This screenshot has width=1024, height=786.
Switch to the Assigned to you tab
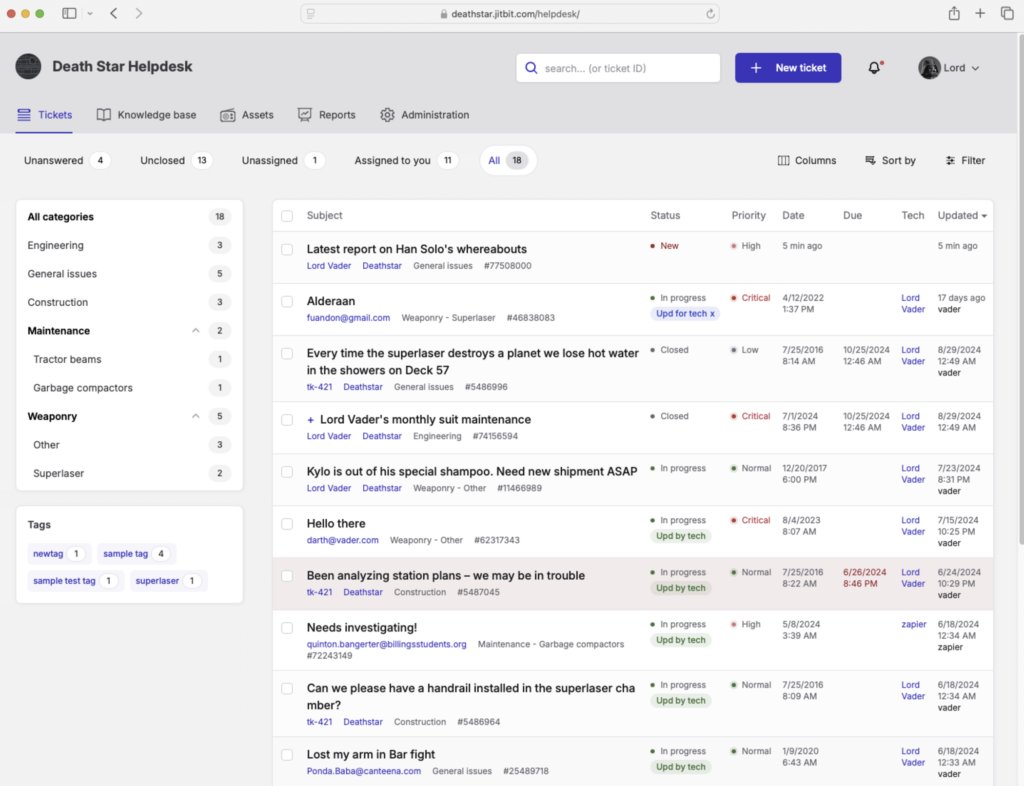[393, 160]
